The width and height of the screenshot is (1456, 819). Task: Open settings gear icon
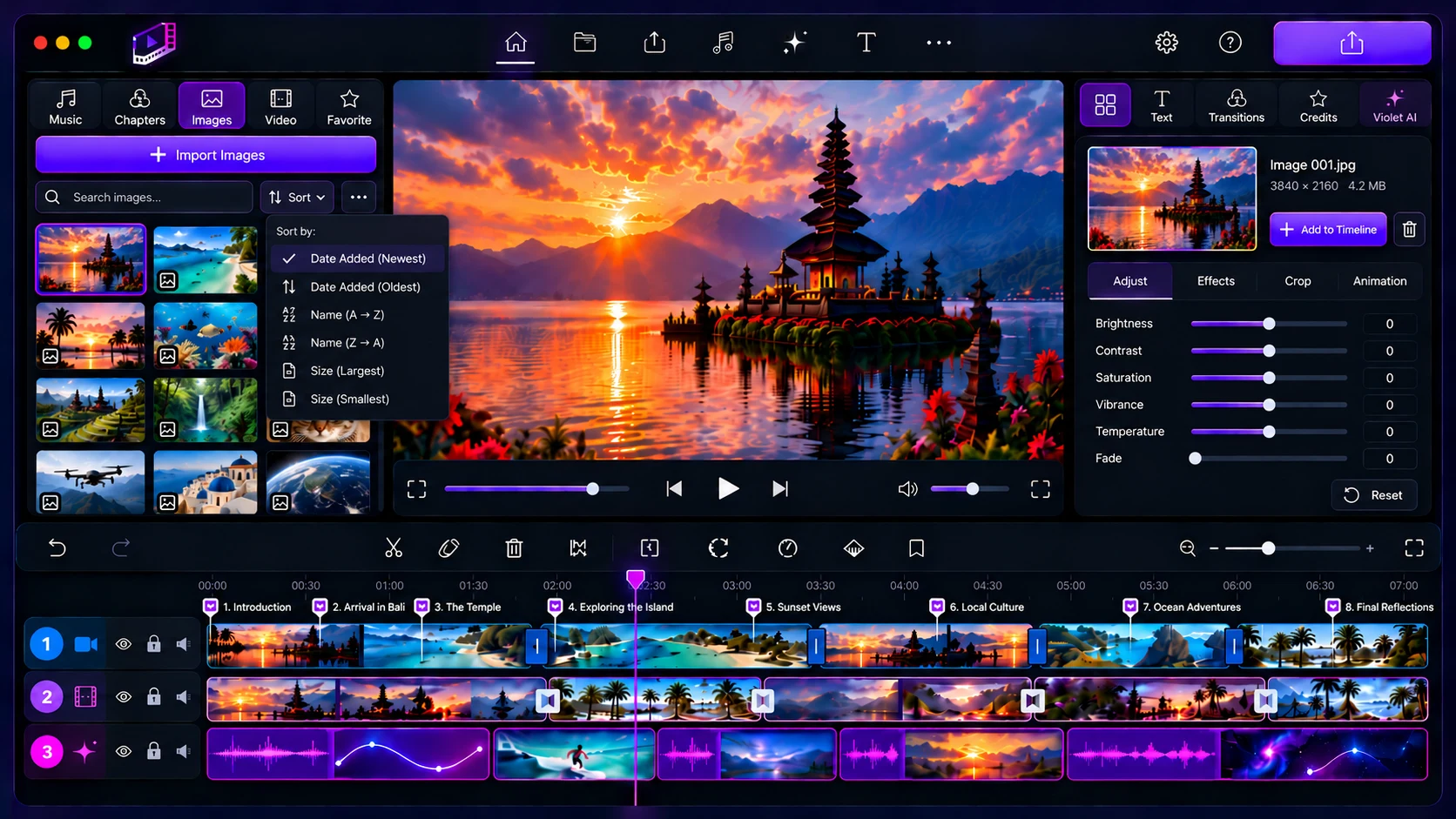[1166, 42]
